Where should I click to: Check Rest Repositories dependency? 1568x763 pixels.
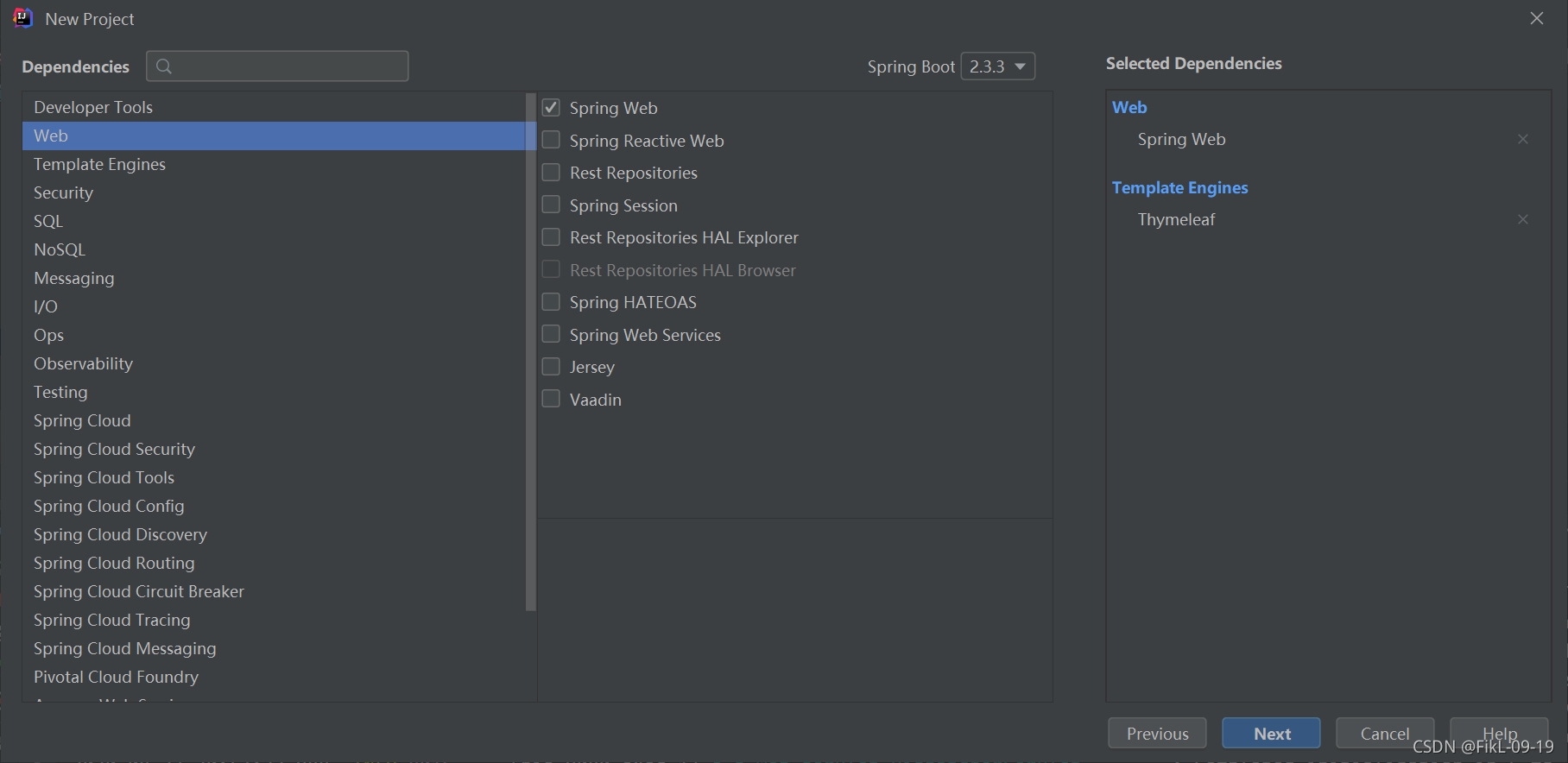[551, 172]
